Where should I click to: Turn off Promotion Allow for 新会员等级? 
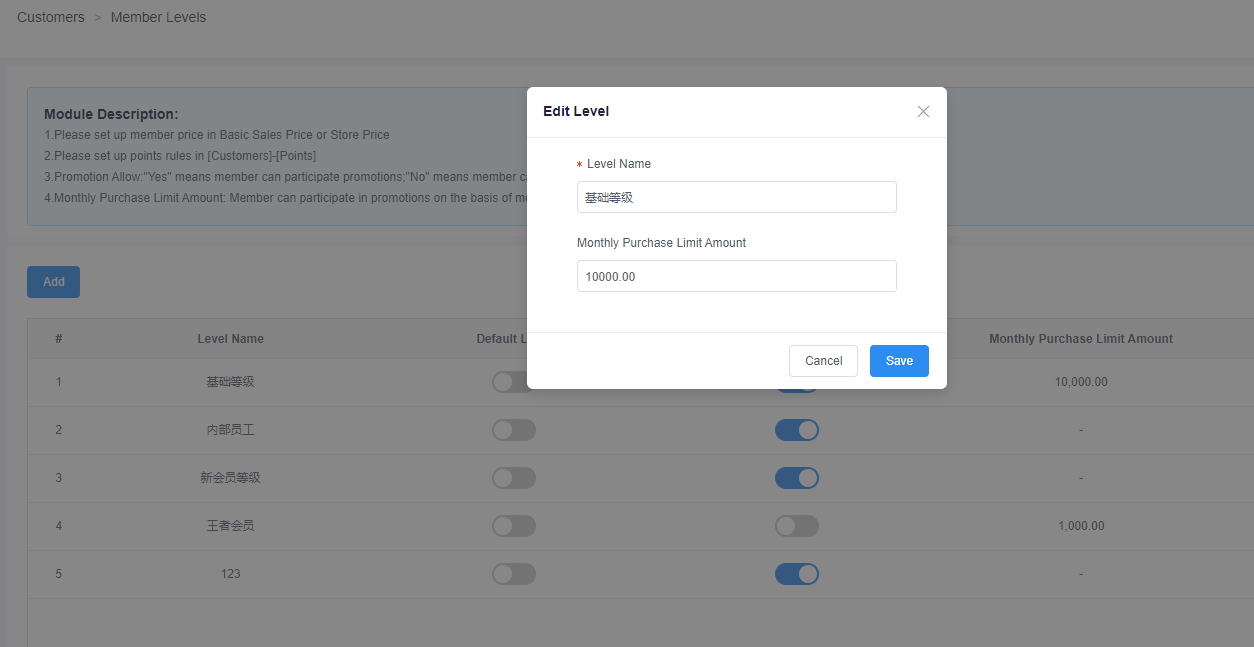(x=797, y=478)
